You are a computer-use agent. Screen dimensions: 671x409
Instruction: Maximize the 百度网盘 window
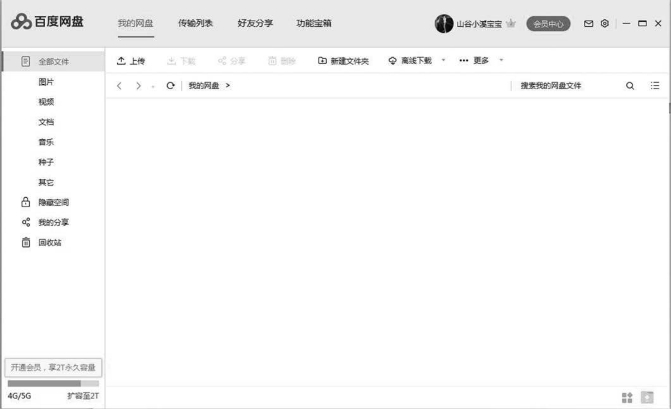pos(642,24)
